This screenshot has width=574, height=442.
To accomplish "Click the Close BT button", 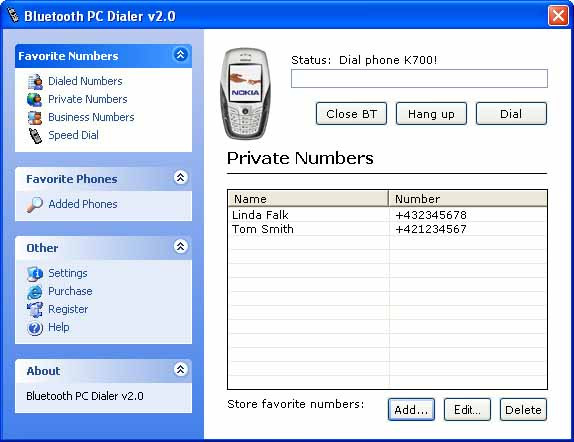I will [x=351, y=114].
